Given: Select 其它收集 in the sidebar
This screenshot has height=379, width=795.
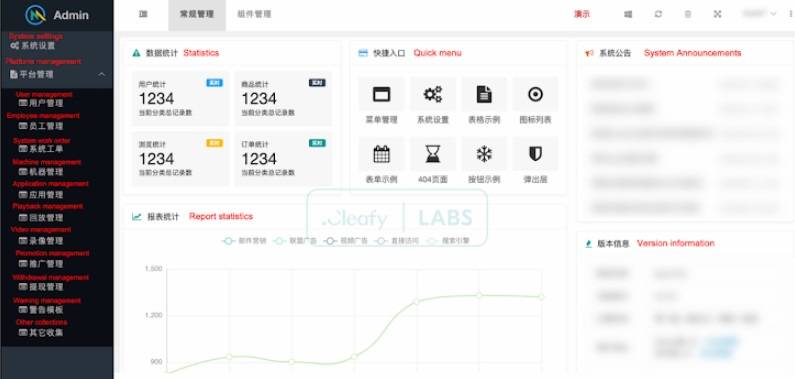Looking at the screenshot, I should tap(41, 333).
